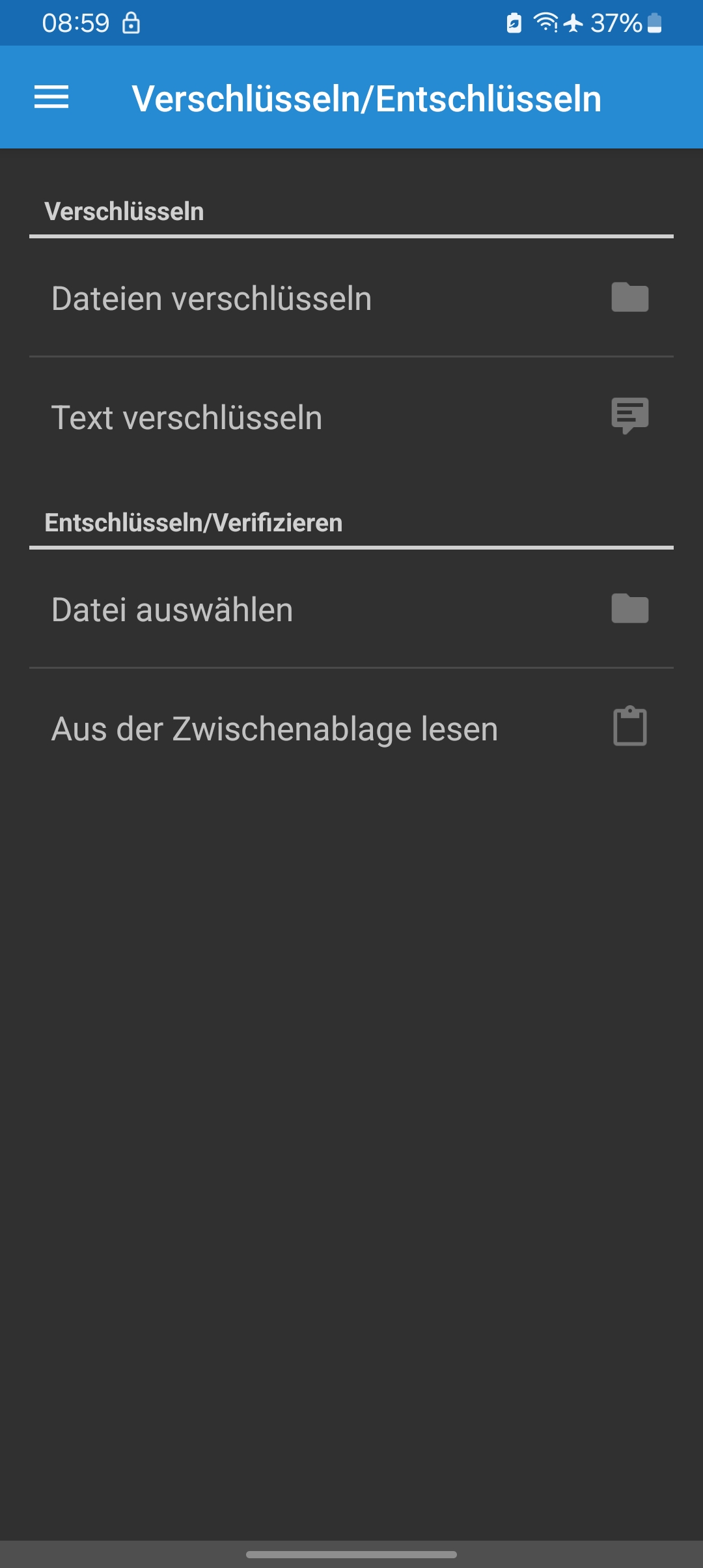The image size is (703, 1568).
Task: Select Dateien verschlüsseln
Action: [x=351, y=298]
